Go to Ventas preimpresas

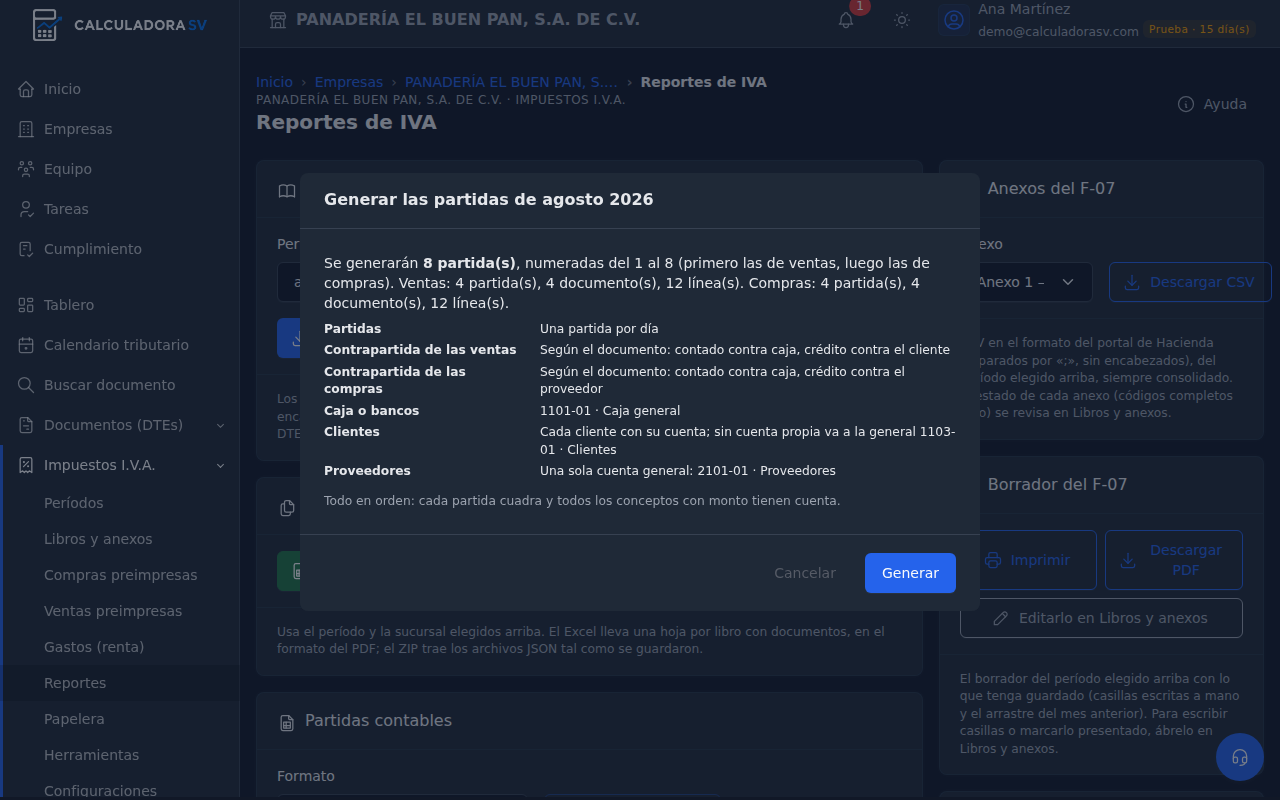pos(113,611)
